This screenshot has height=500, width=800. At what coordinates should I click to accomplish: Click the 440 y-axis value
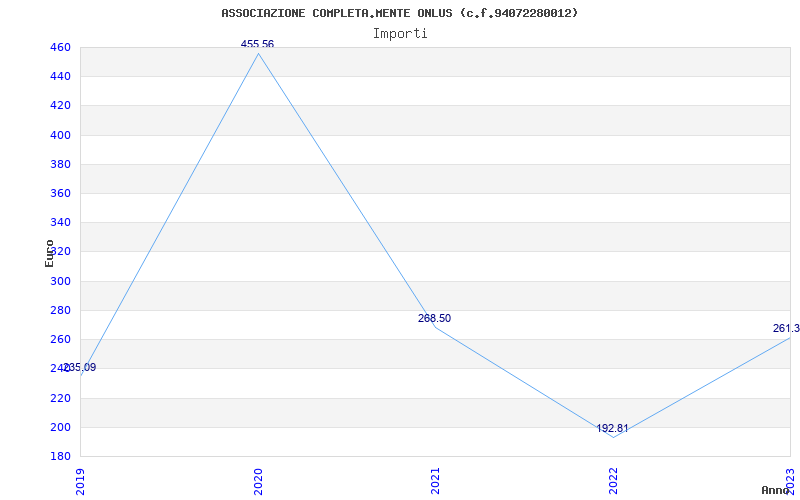[x=60, y=77]
